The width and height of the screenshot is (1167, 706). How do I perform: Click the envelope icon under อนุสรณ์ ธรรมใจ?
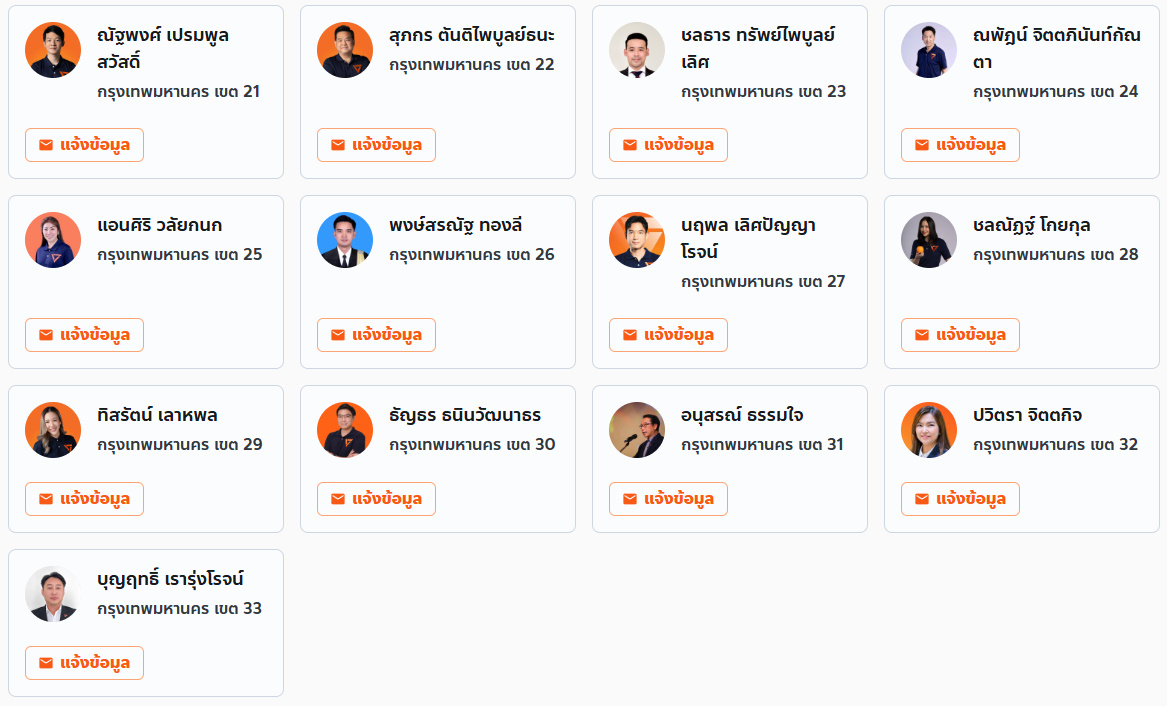pos(630,499)
